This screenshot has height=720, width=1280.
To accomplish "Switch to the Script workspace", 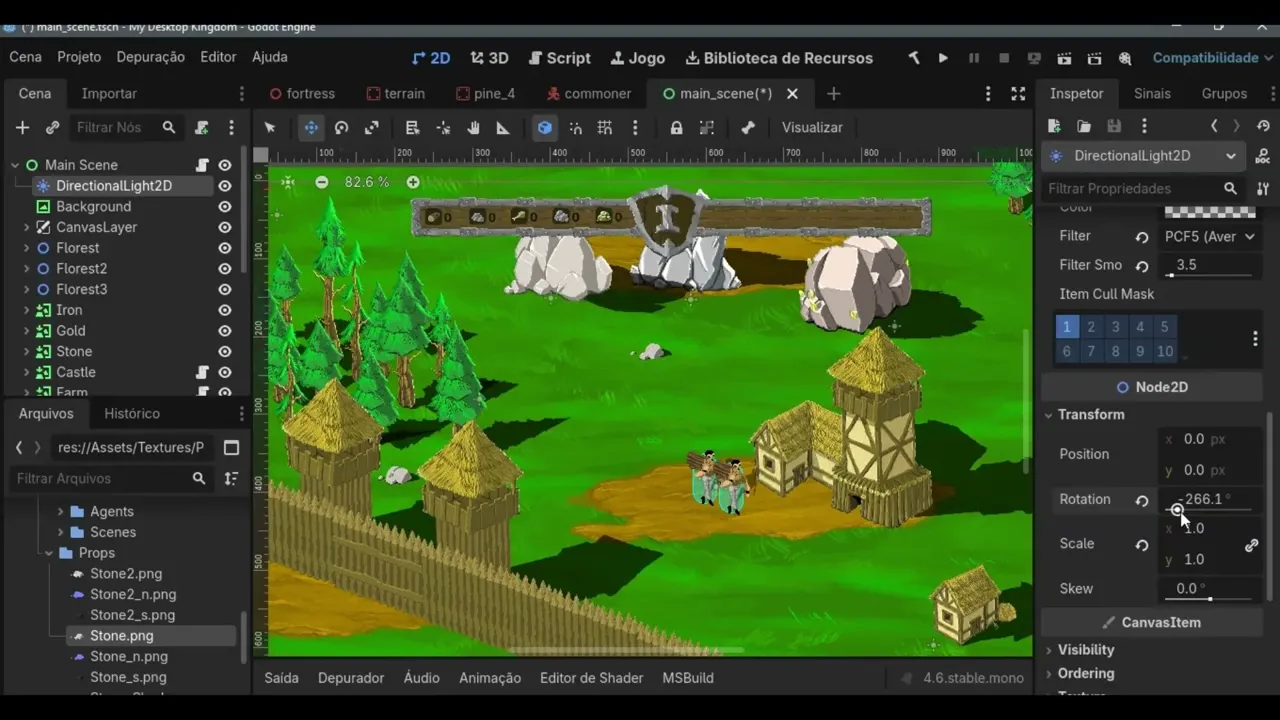I will (x=559, y=58).
